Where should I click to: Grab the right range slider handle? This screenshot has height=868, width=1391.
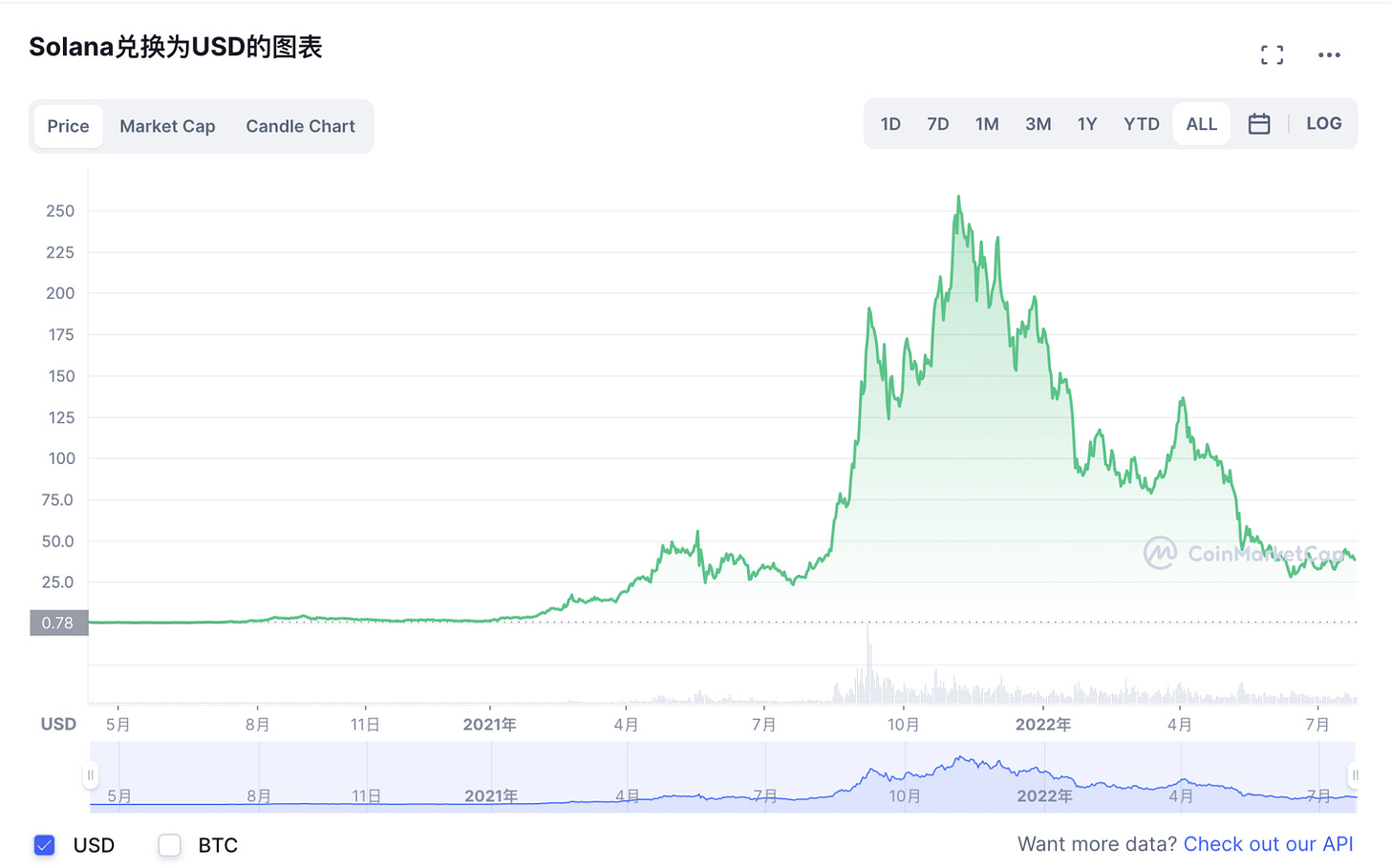click(x=1355, y=775)
